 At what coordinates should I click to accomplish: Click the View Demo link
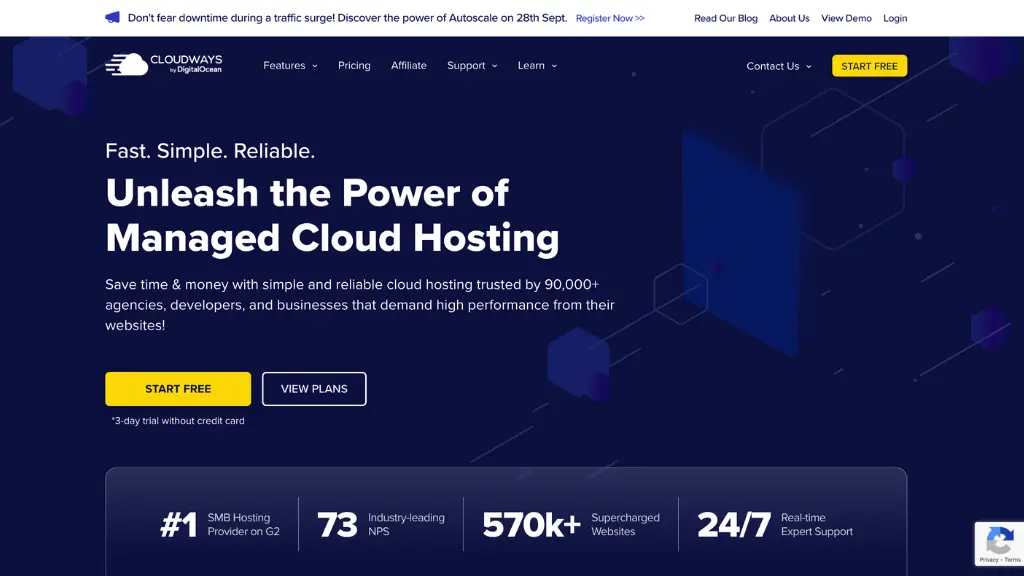coord(846,18)
